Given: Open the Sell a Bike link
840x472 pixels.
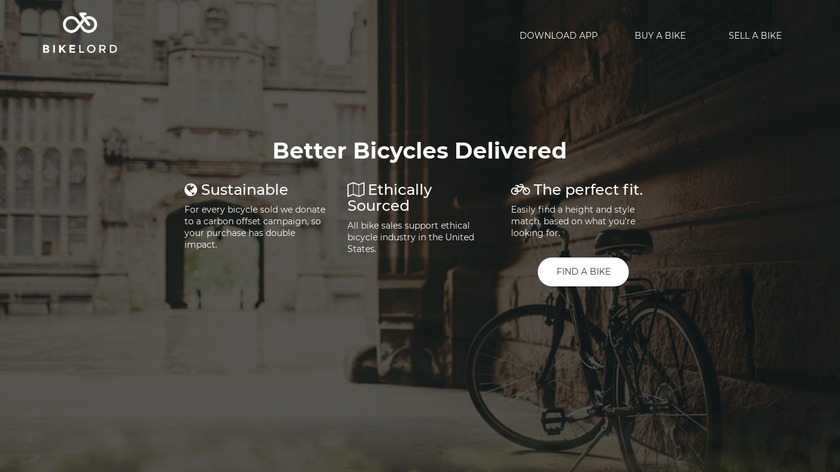Looking at the screenshot, I should [x=754, y=35].
